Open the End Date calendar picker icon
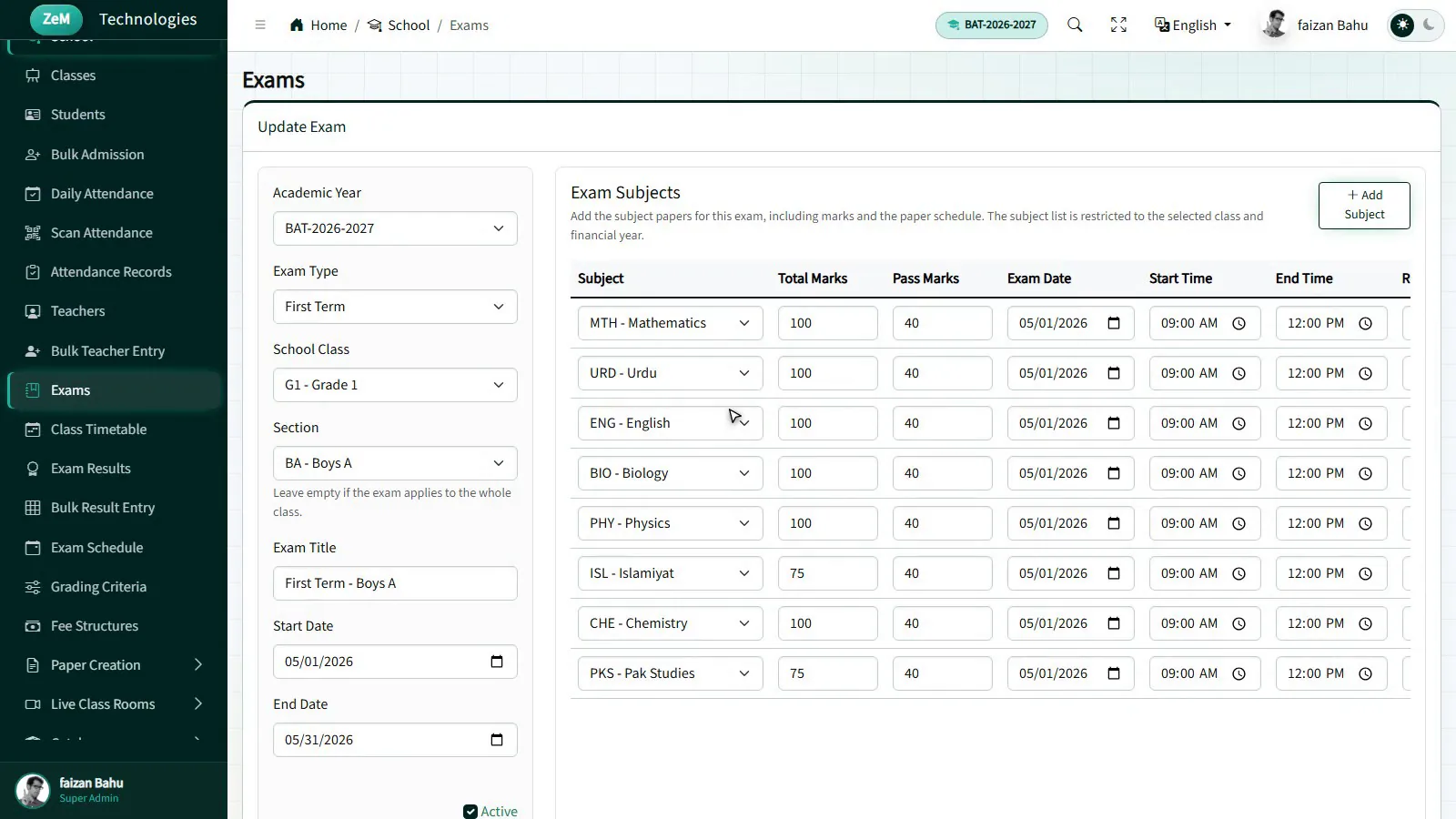 [497, 740]
